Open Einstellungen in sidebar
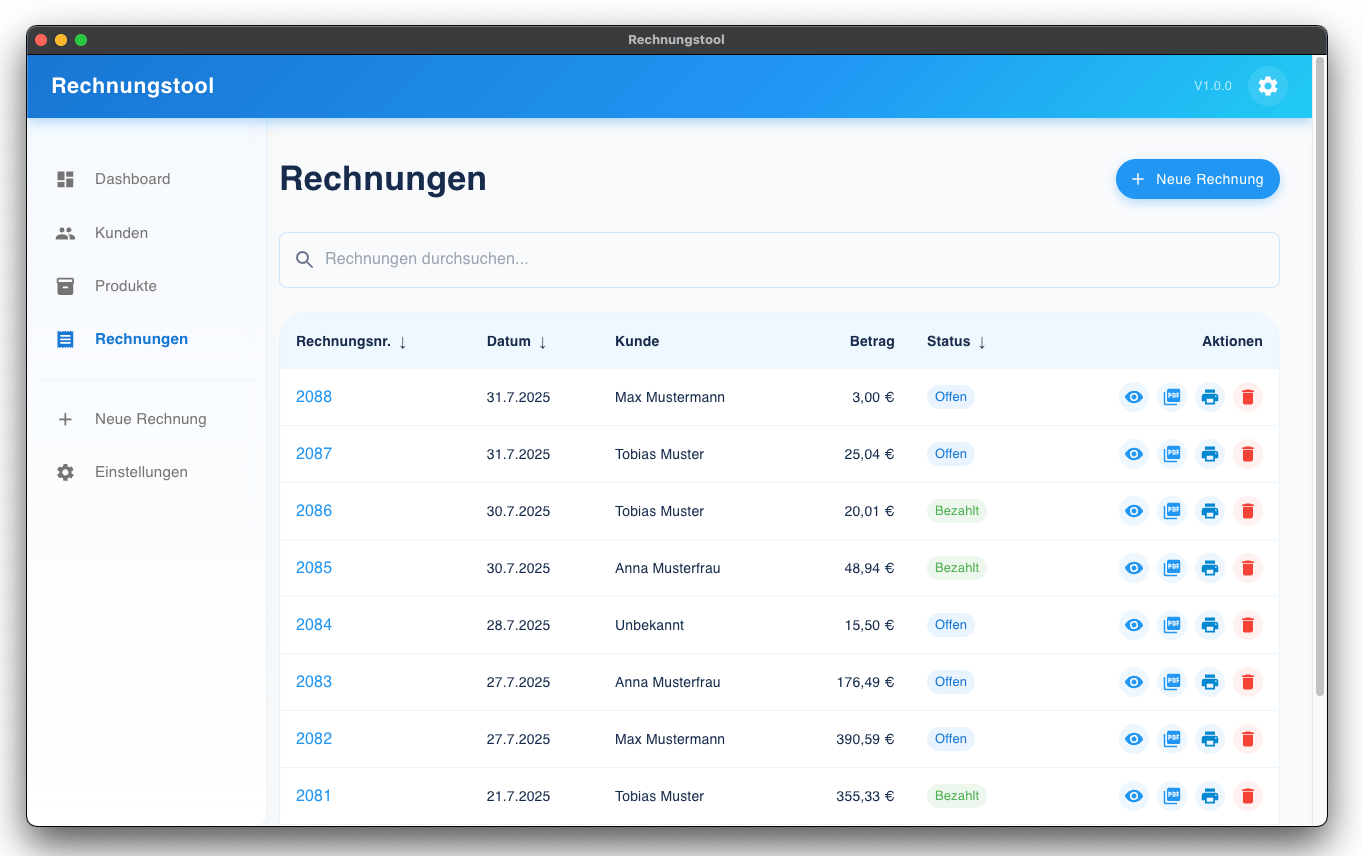This screenshot has height=856, width=1362. point(147,472)
